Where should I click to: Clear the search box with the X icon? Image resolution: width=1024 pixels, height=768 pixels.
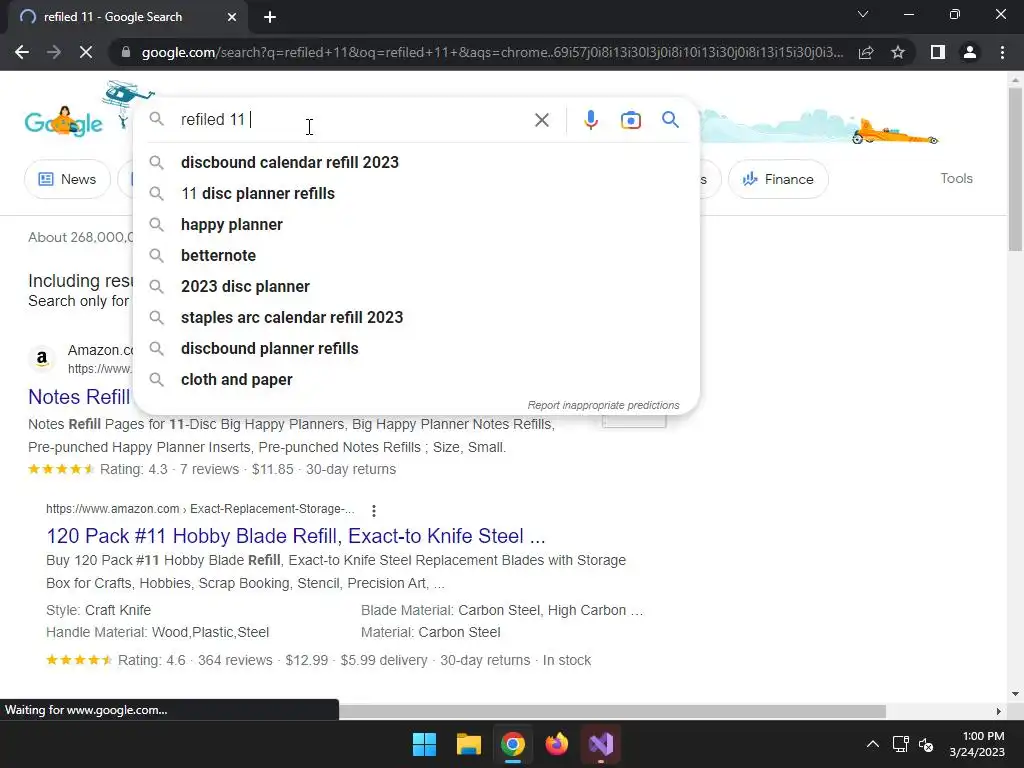(x=541, y=120)
